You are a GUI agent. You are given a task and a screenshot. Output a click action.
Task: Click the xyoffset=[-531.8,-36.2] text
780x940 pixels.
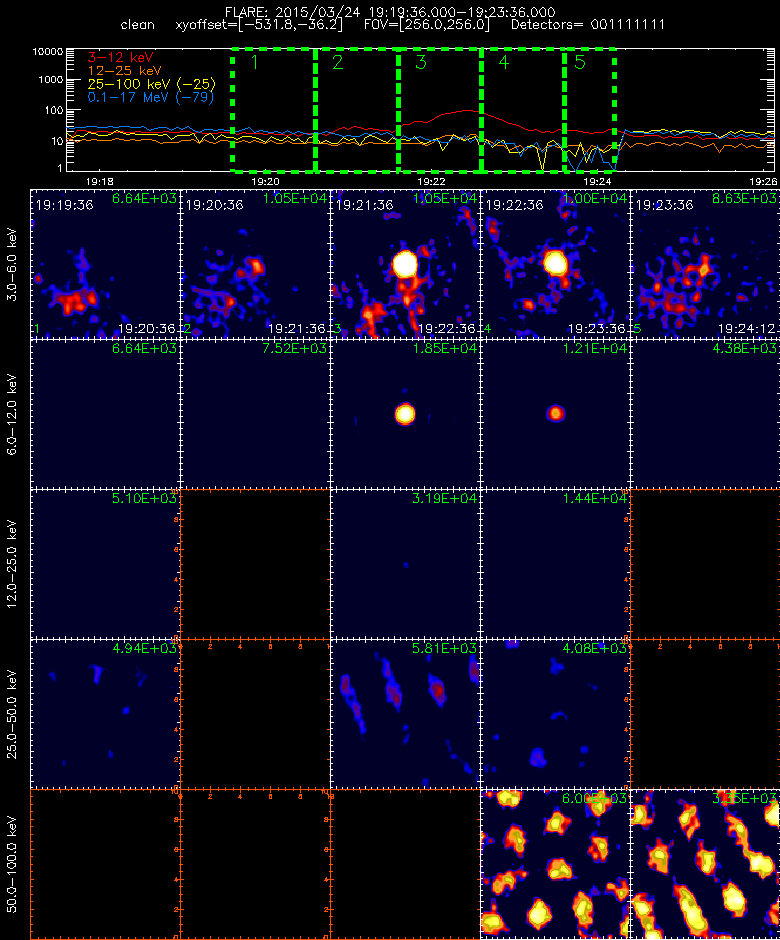coord(260,25)
